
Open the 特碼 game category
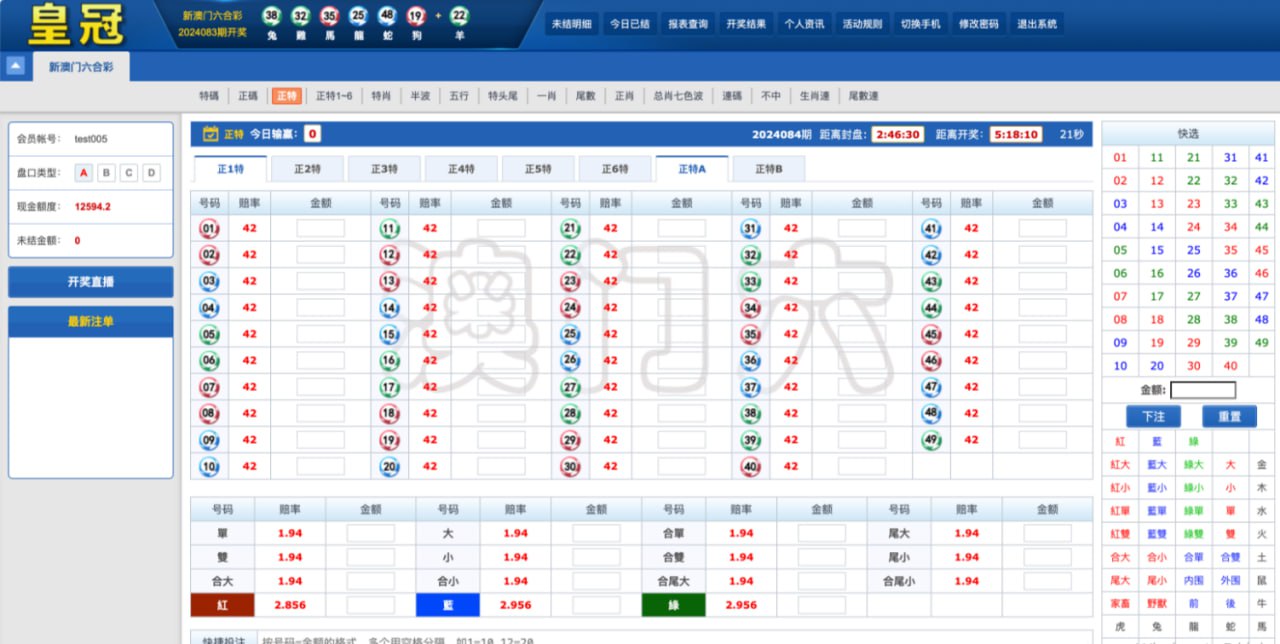pos(207,96)
